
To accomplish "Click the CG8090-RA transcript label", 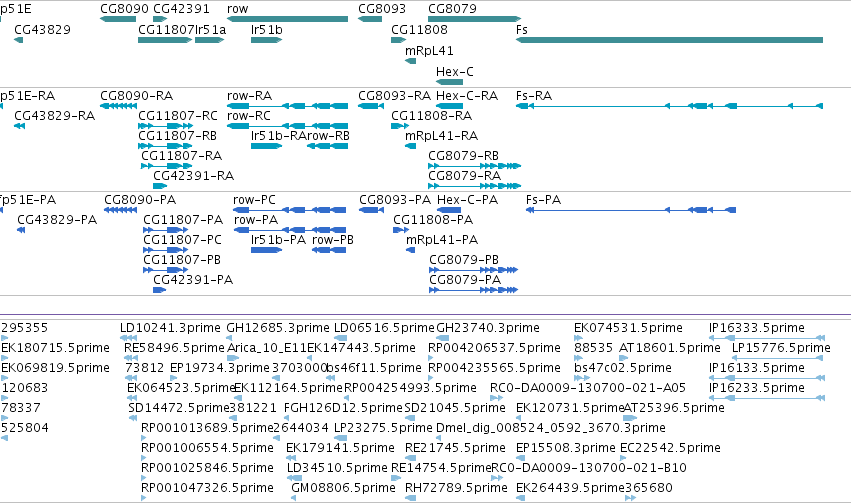I will coord(137,96).
